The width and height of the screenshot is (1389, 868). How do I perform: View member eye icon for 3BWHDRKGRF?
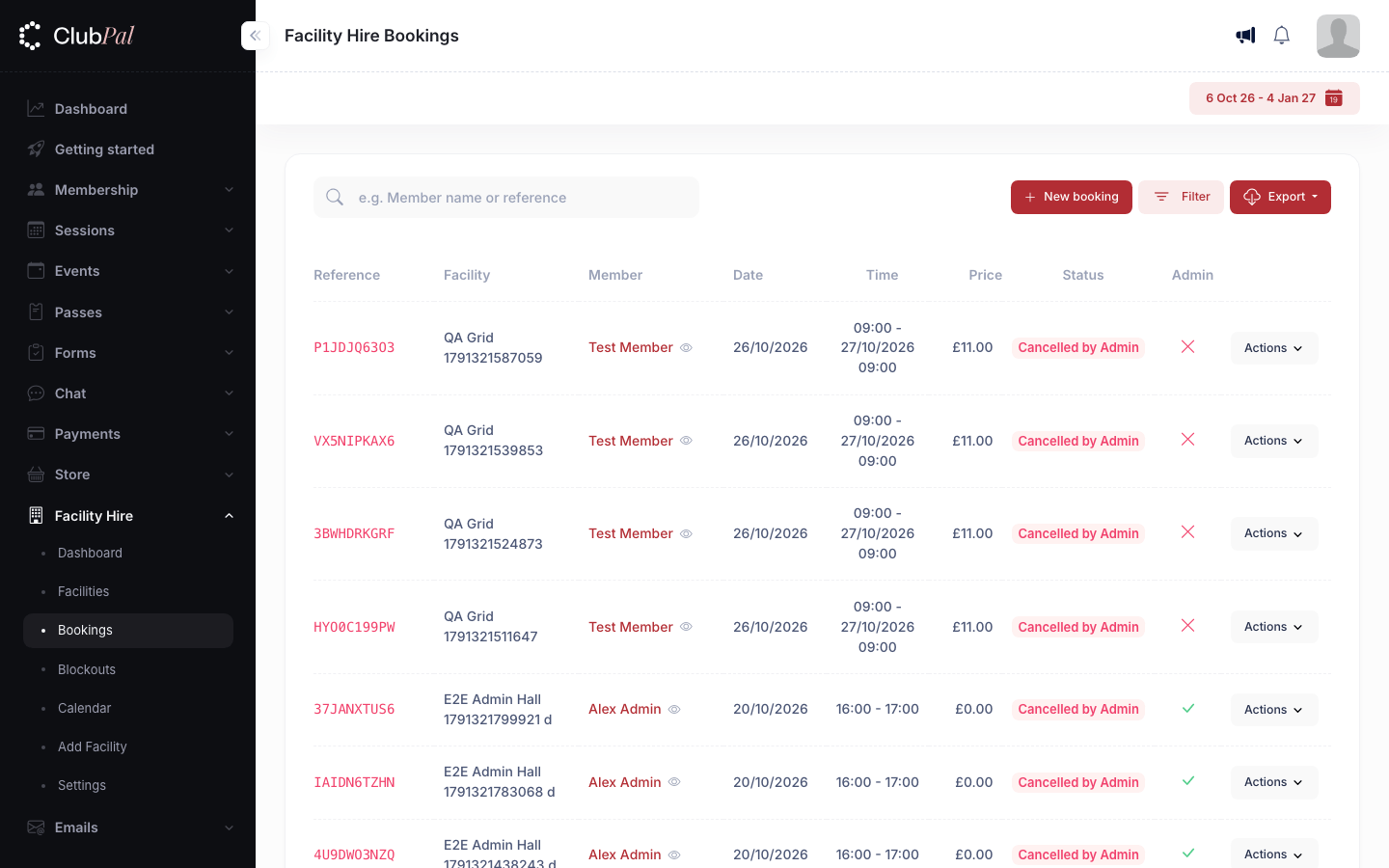(687, 534)
